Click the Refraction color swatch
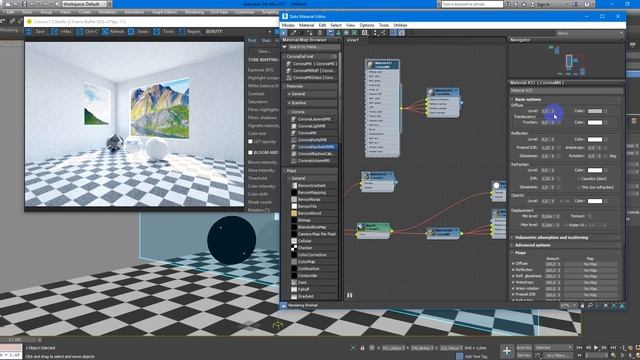 pos(595,170)
